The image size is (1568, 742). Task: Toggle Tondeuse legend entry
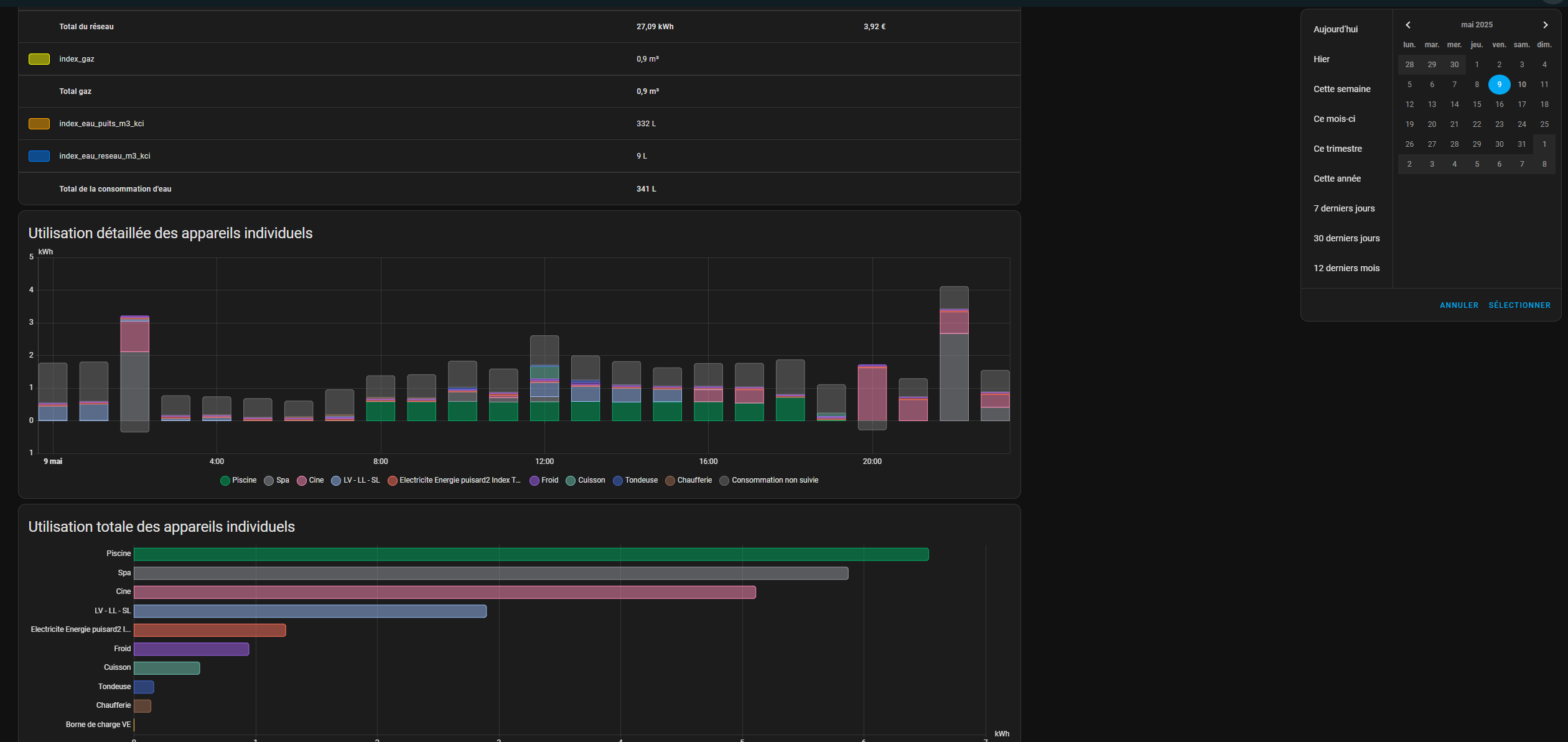(635, 480)
